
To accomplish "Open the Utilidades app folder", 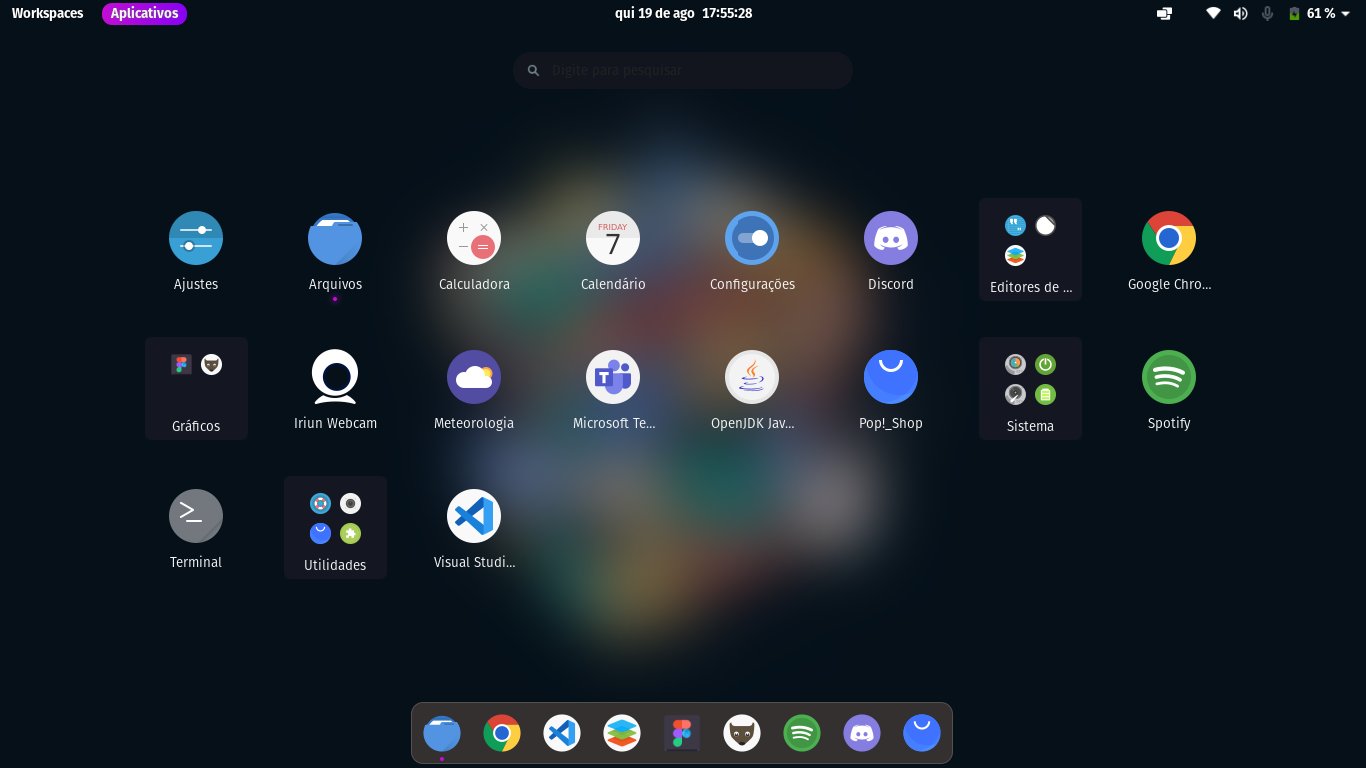I will coord(335,527).
